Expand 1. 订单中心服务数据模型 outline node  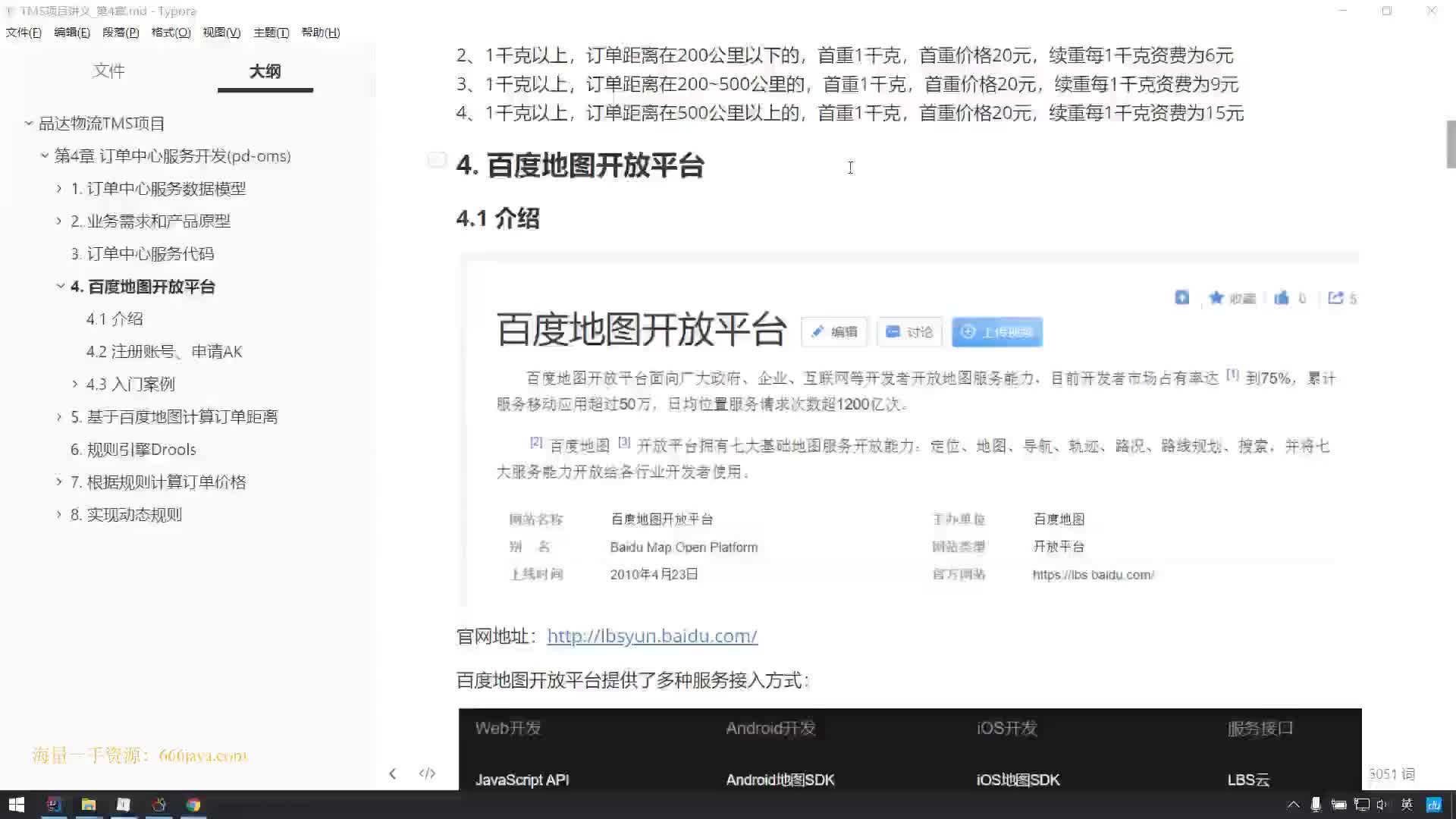[x=59, y=188]
